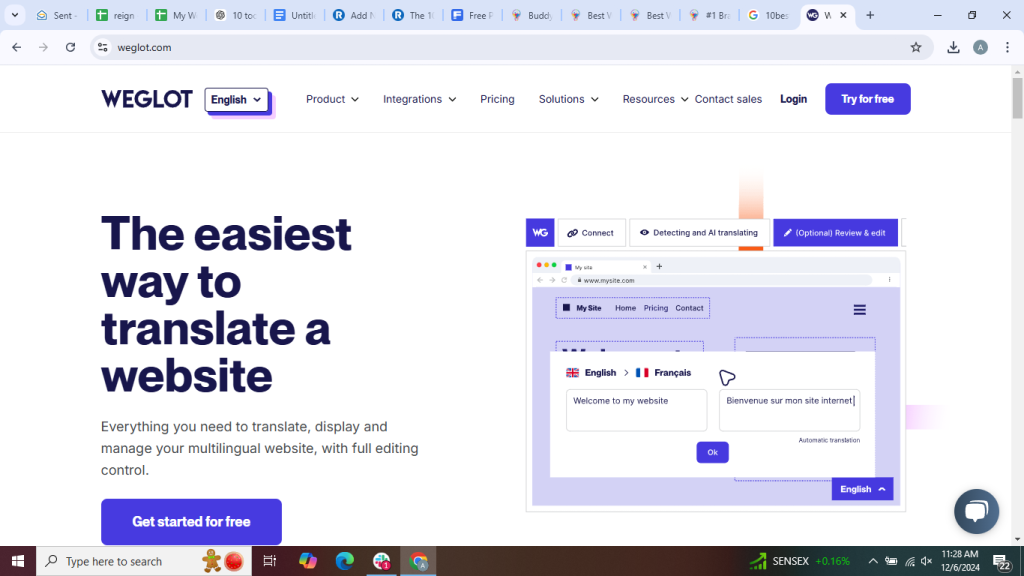1024x576 pixels.
Task: Click the WG logo step in demo
Action: pos(540,233)
